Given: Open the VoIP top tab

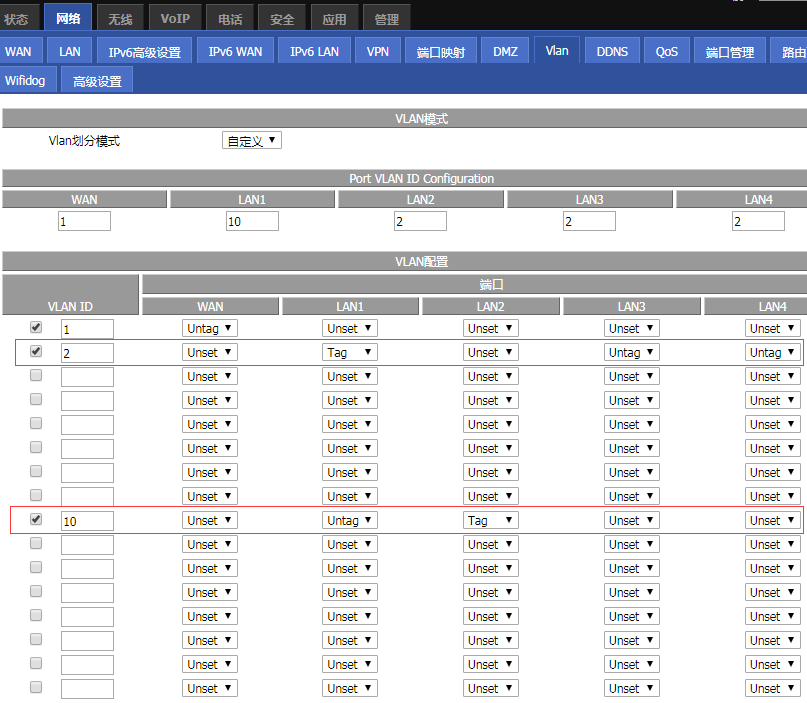Looking at the screenshot, I should pos(175,18).
